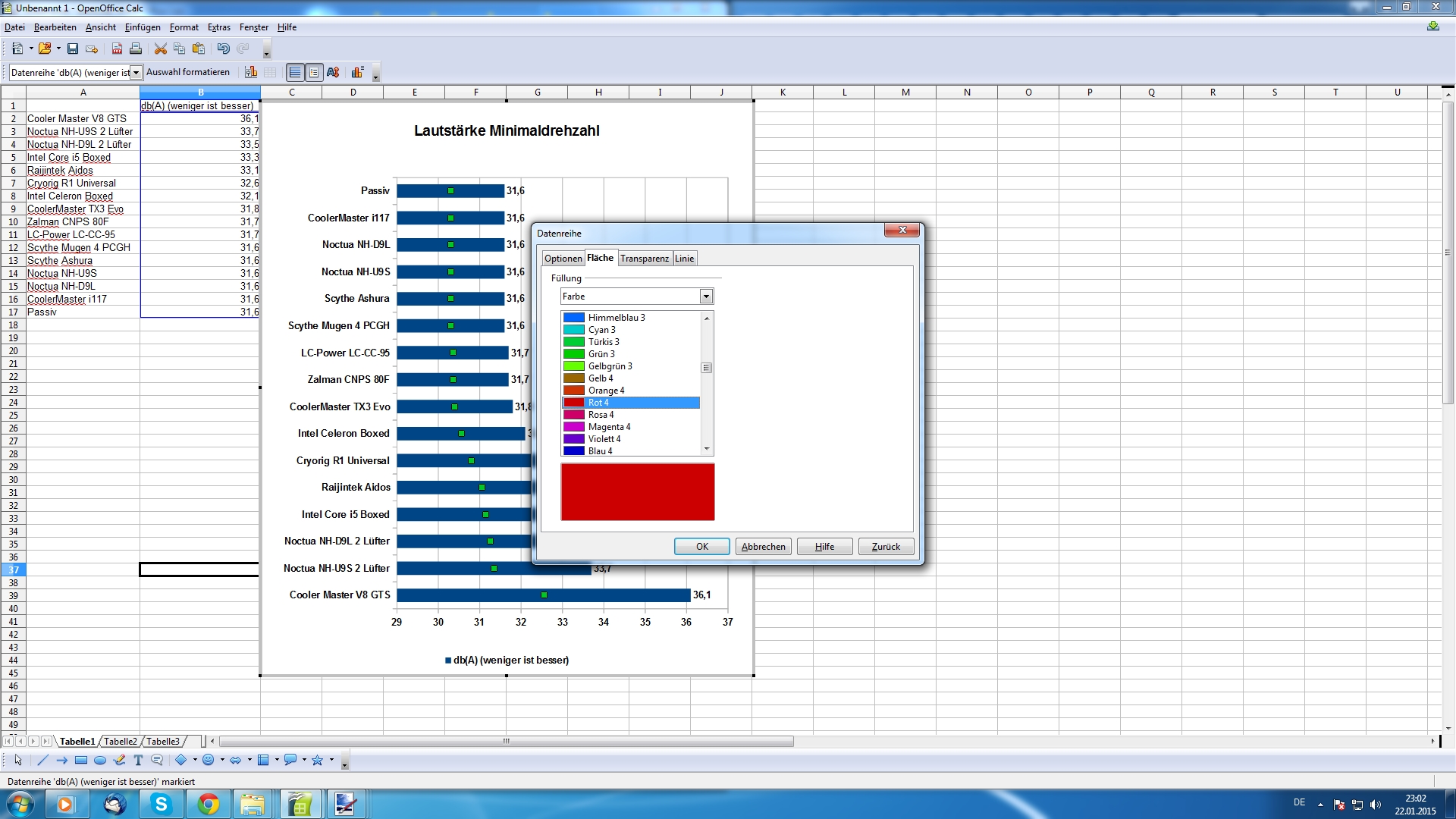Screen dimensions: 1456x819
Task: Save the document with the floppy icon
Action: point(73,49)
